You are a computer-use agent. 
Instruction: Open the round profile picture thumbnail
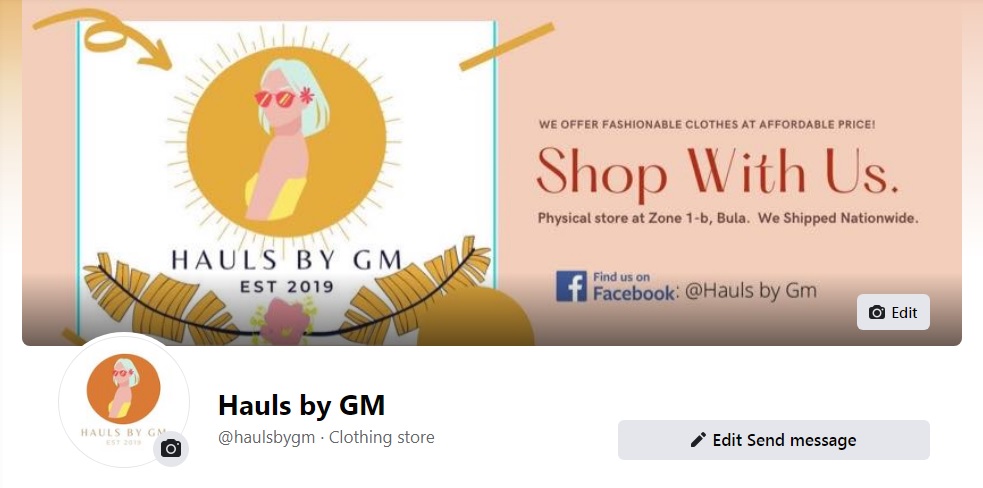pyautogui.click(x=124, y=400)
